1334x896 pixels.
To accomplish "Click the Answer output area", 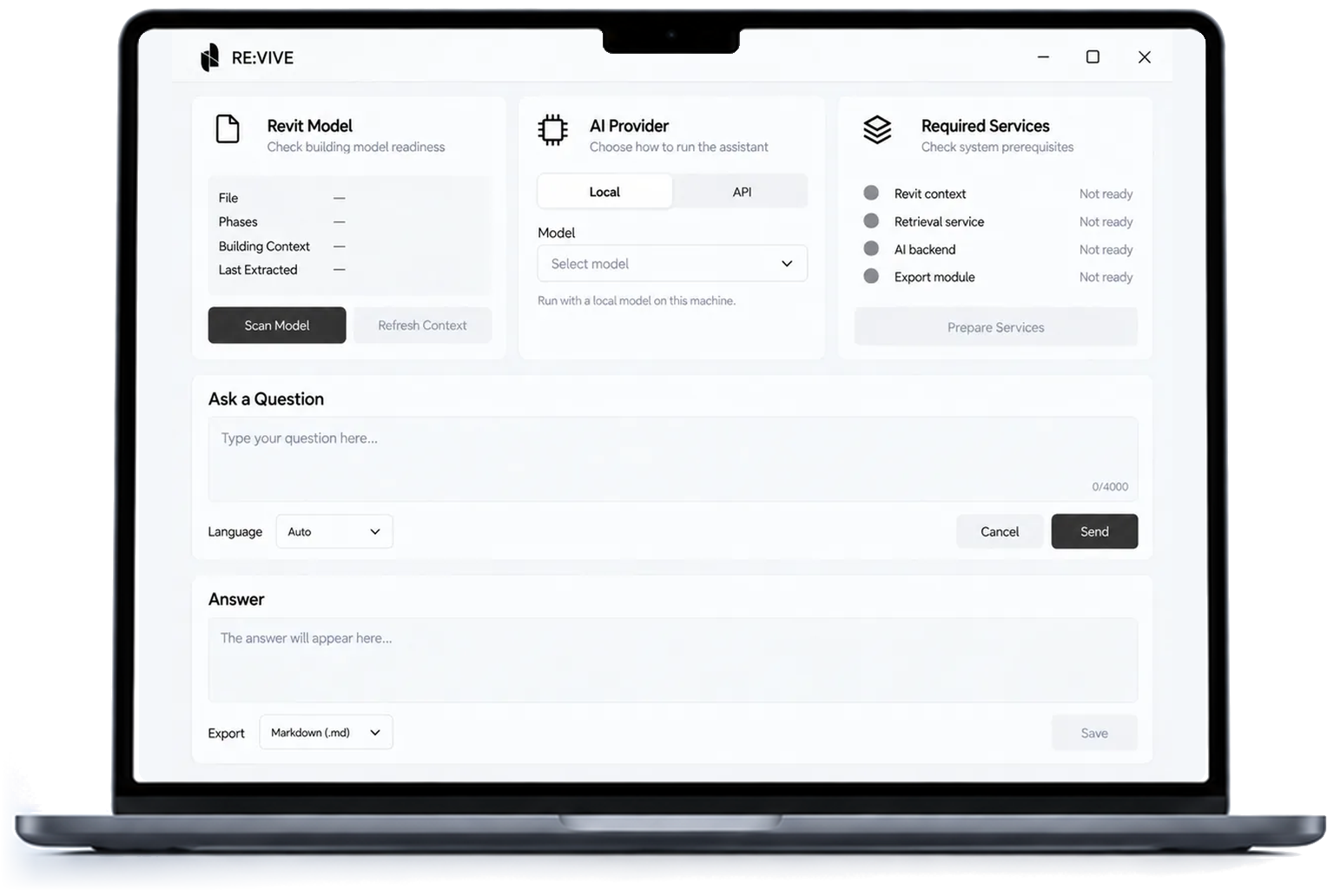I will (673, 660).
